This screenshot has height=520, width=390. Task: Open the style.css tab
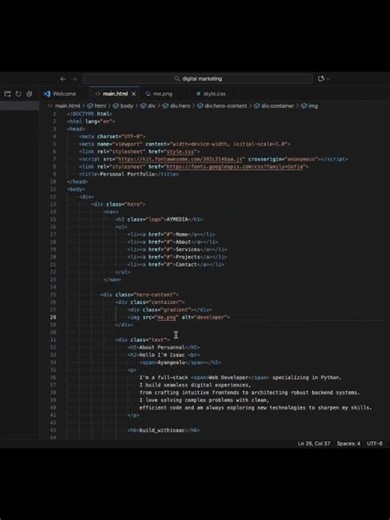[x=214, y=94]
